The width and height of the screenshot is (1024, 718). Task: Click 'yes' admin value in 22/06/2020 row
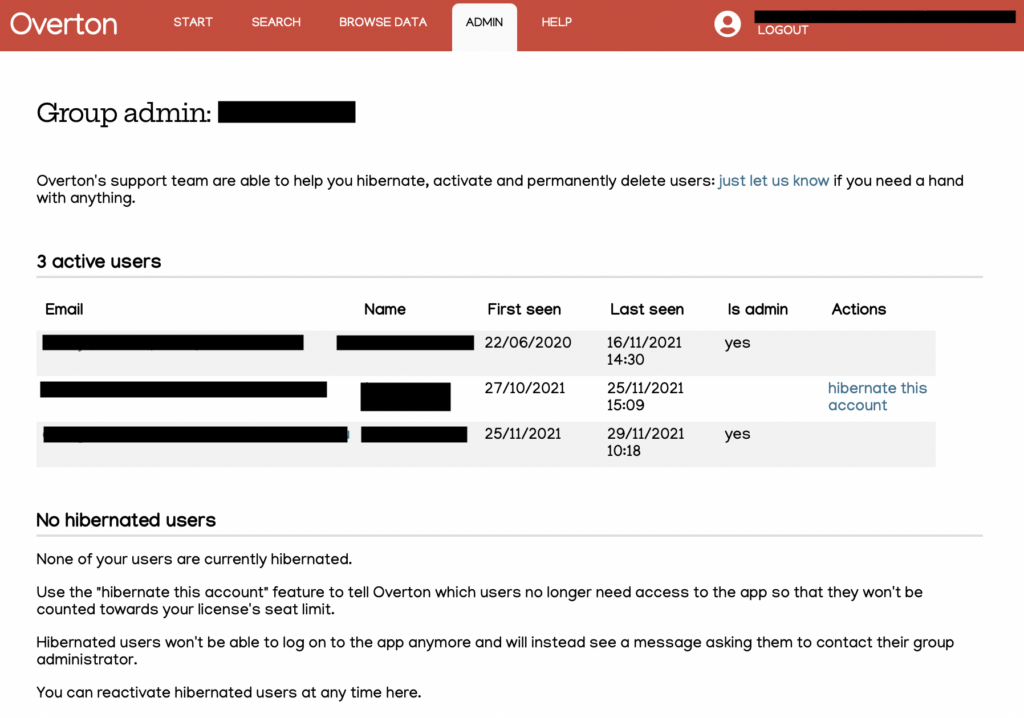(x=737, y=343)
